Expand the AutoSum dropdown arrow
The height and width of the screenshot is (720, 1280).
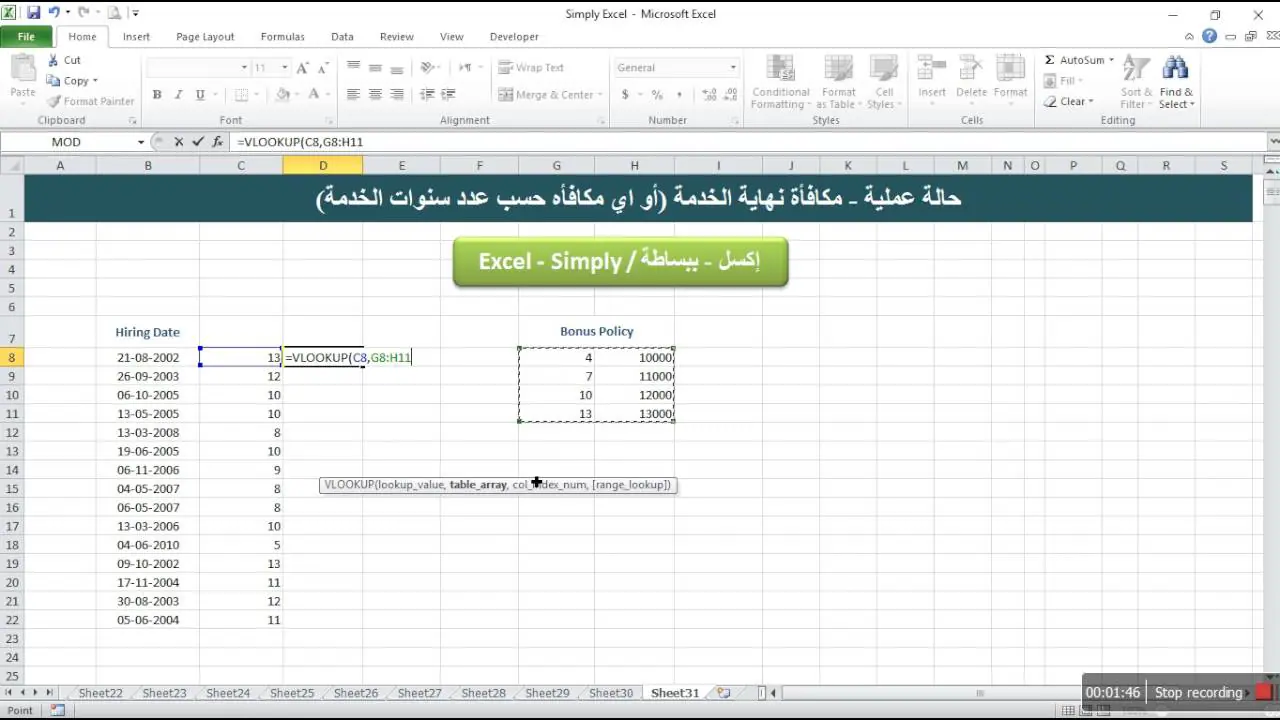click(x=1111, y=60)
